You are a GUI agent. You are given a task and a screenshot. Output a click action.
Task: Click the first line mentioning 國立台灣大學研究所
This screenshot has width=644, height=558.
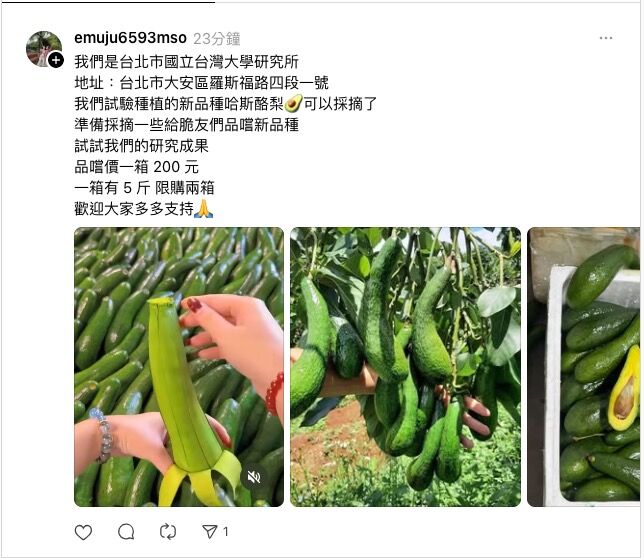click(x=186, y=62)
